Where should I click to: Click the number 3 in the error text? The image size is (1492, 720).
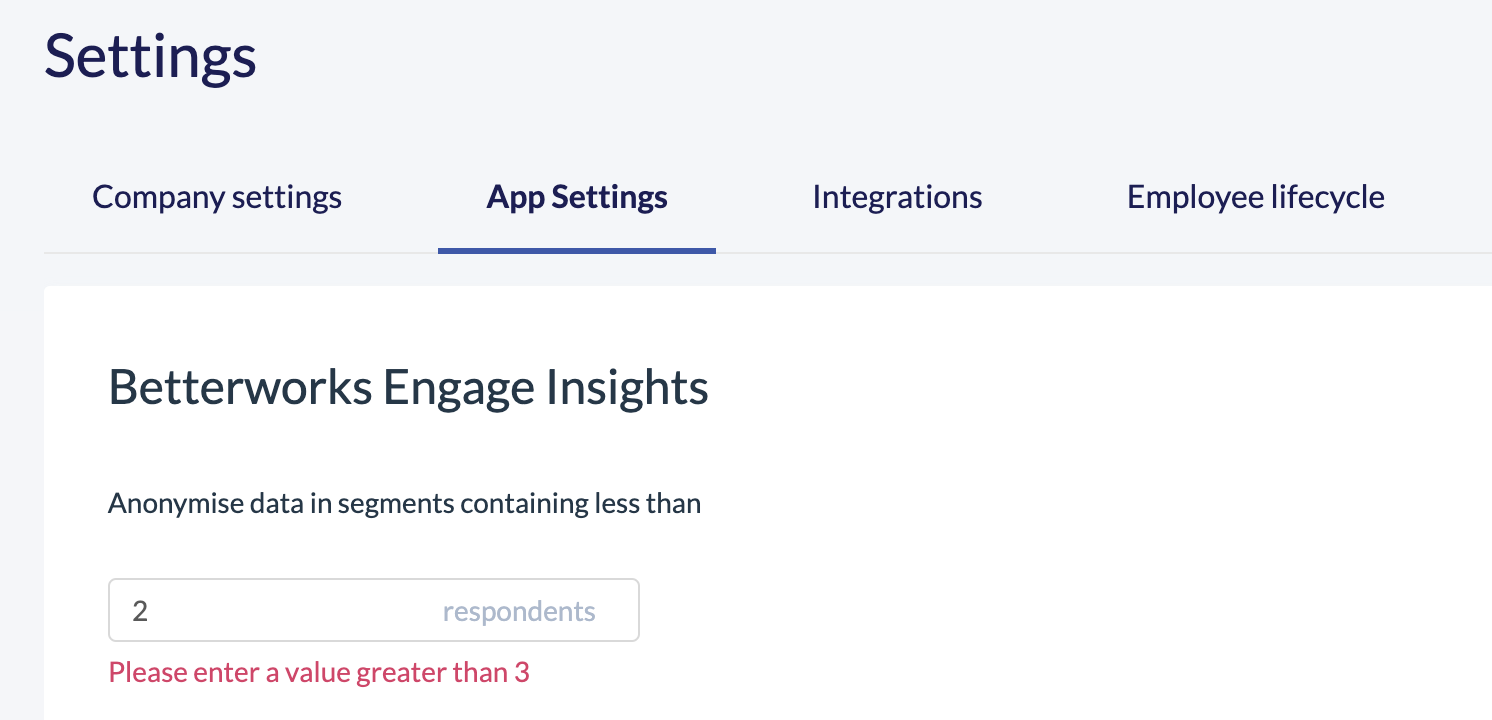point(522,672)
